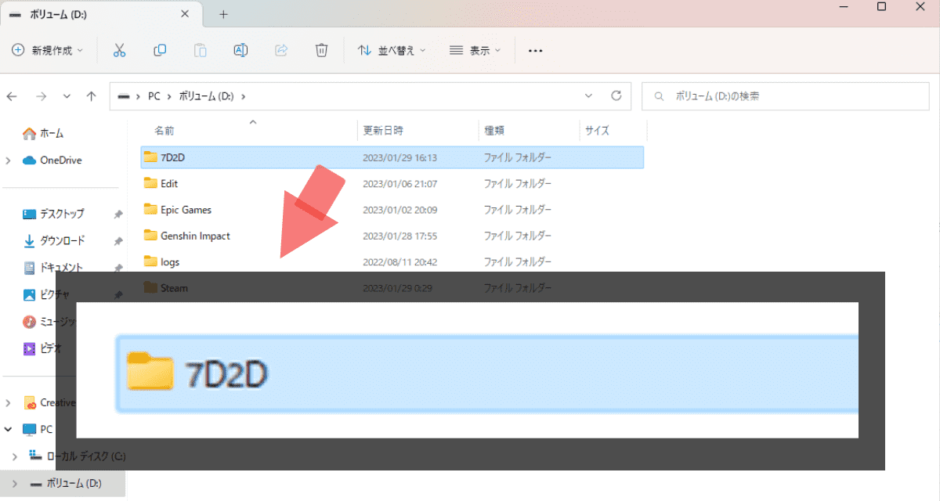
Task: Click the ボリューム (D:) tab title
Action: click(58, 14)
